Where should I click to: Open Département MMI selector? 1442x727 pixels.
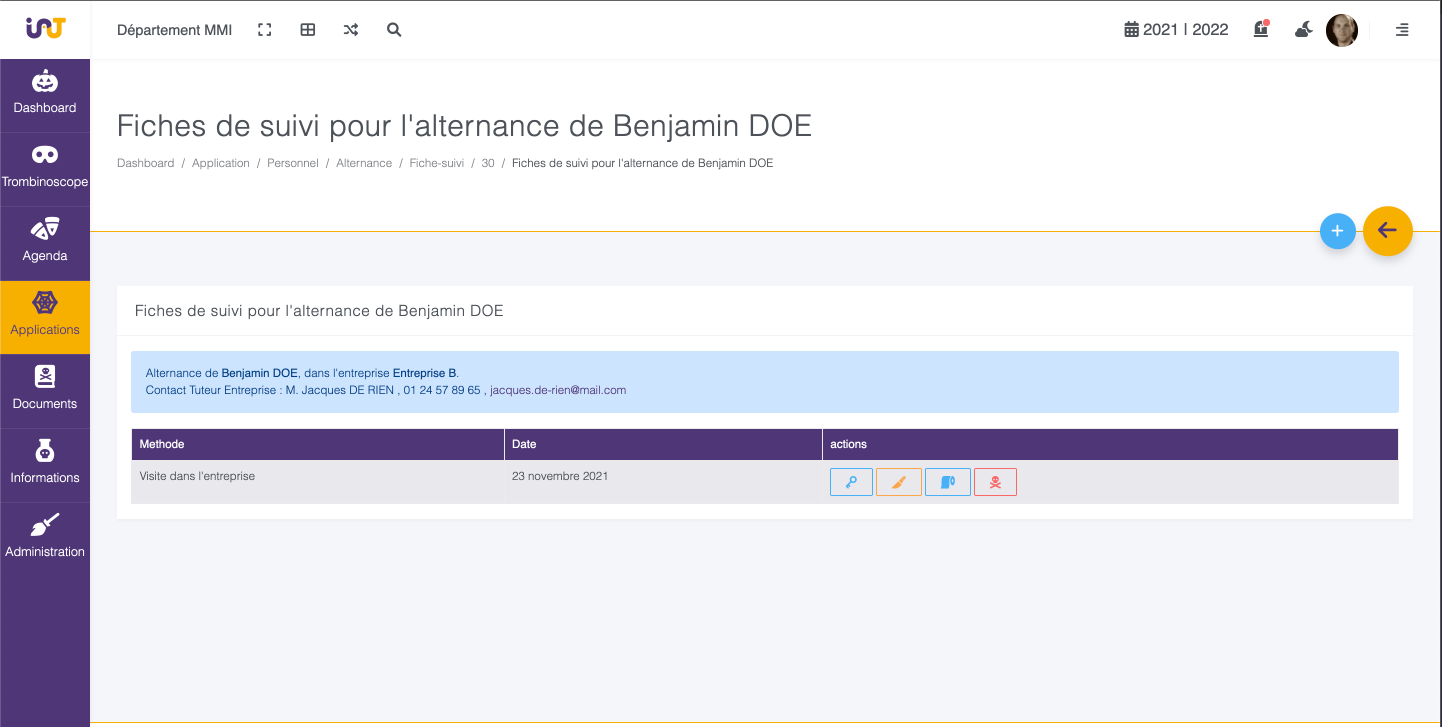click(x=174, y=30)
